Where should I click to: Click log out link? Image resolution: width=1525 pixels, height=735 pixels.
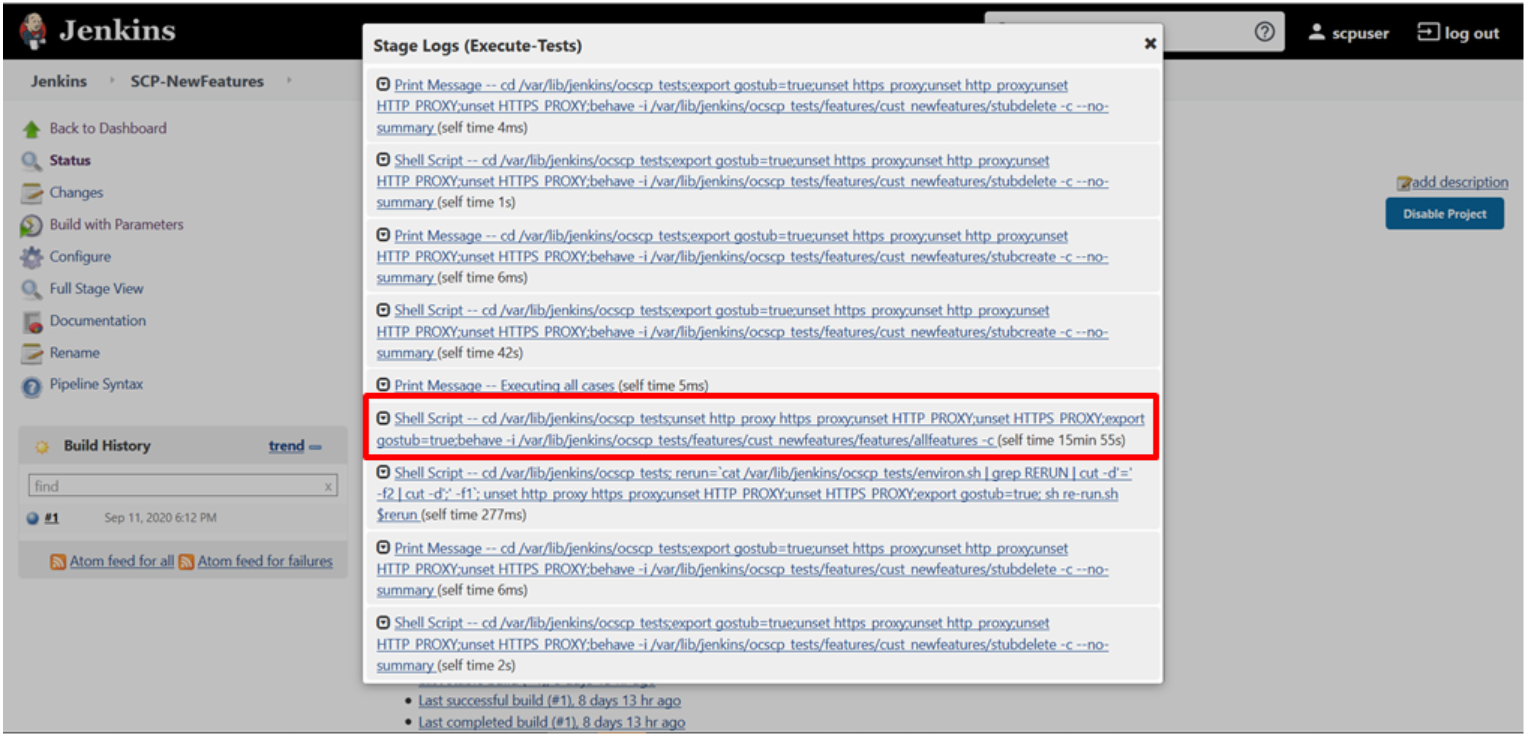[1471, 33]
